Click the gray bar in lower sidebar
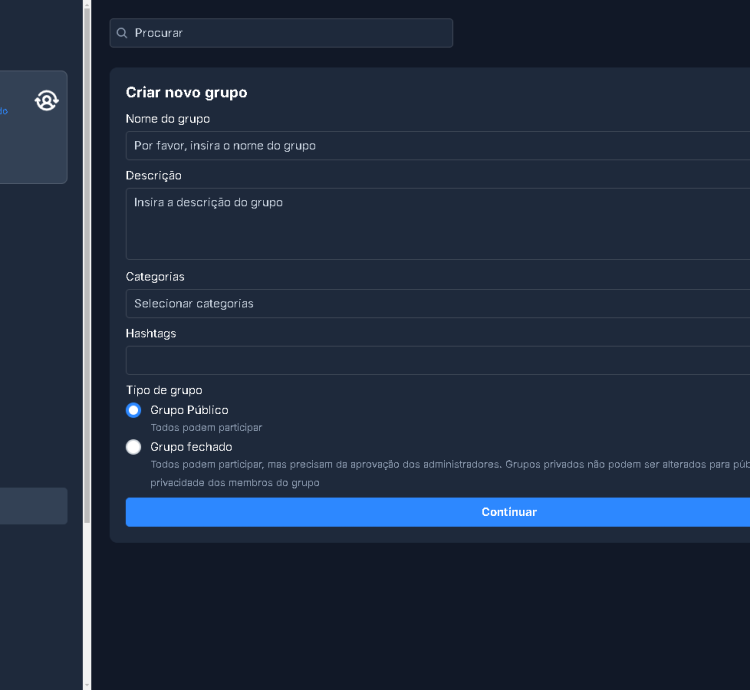The image size is (750, 690). pos(33,506)
